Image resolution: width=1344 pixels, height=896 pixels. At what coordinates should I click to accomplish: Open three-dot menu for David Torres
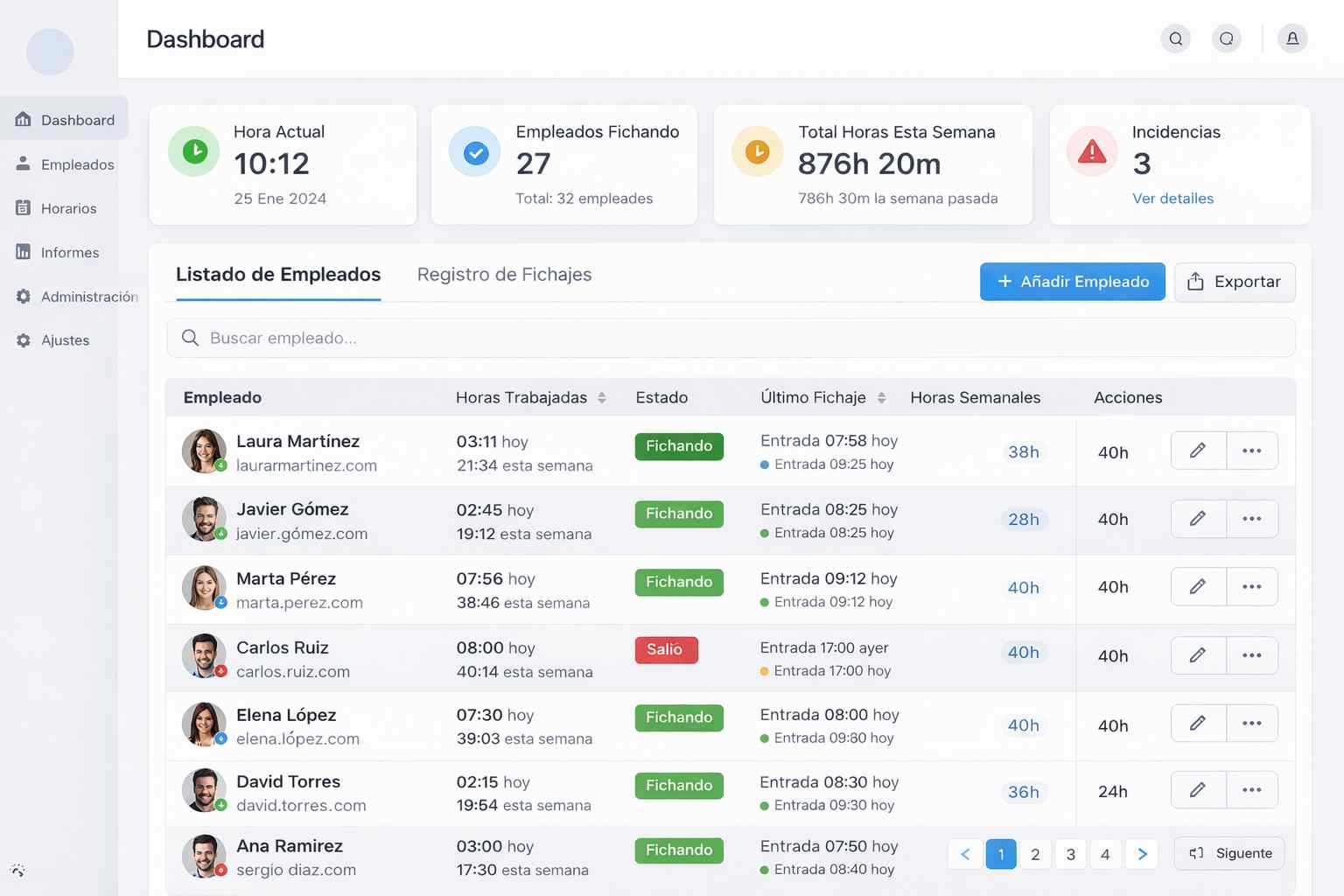[1252, 790]
